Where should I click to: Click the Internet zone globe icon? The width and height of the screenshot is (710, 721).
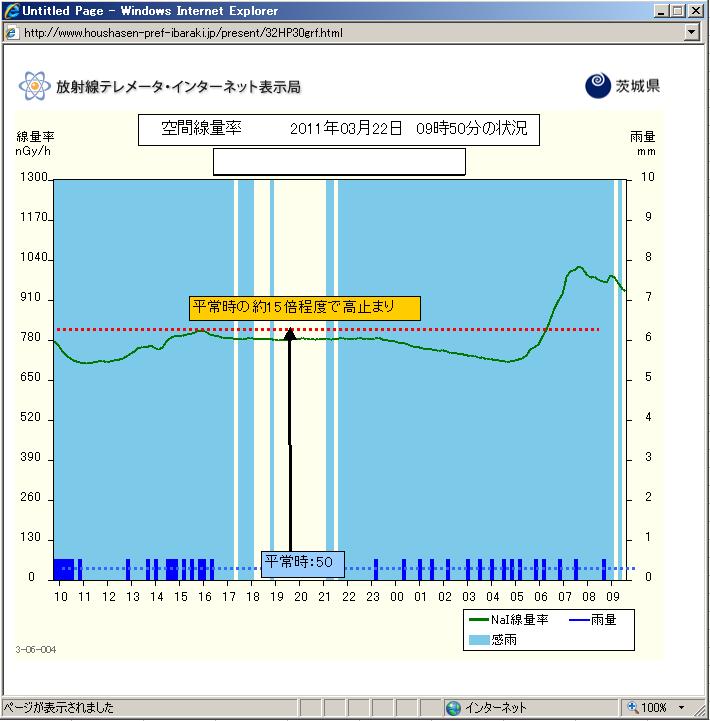pos(453,708)
